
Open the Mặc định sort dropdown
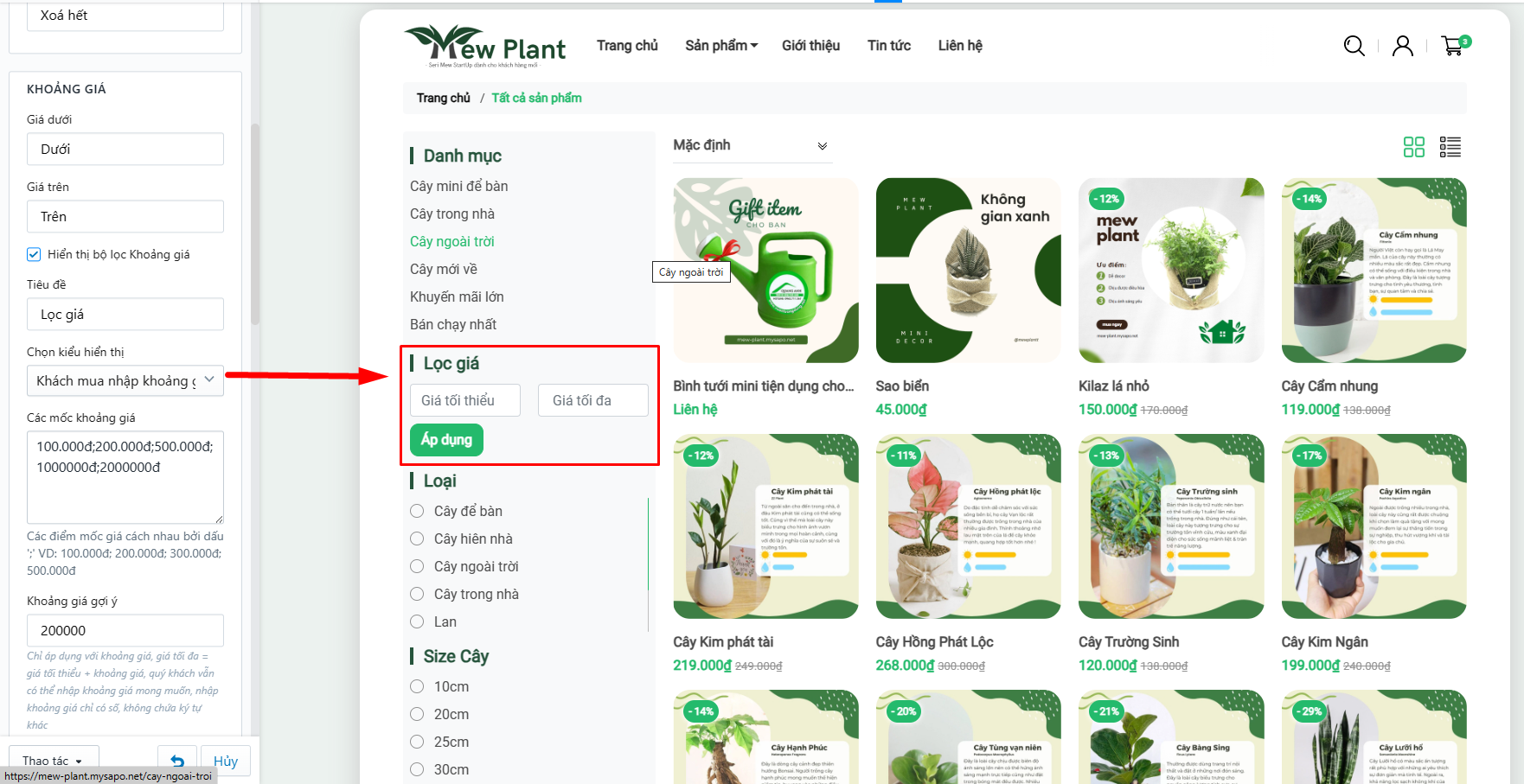click(x=752, y=145)
